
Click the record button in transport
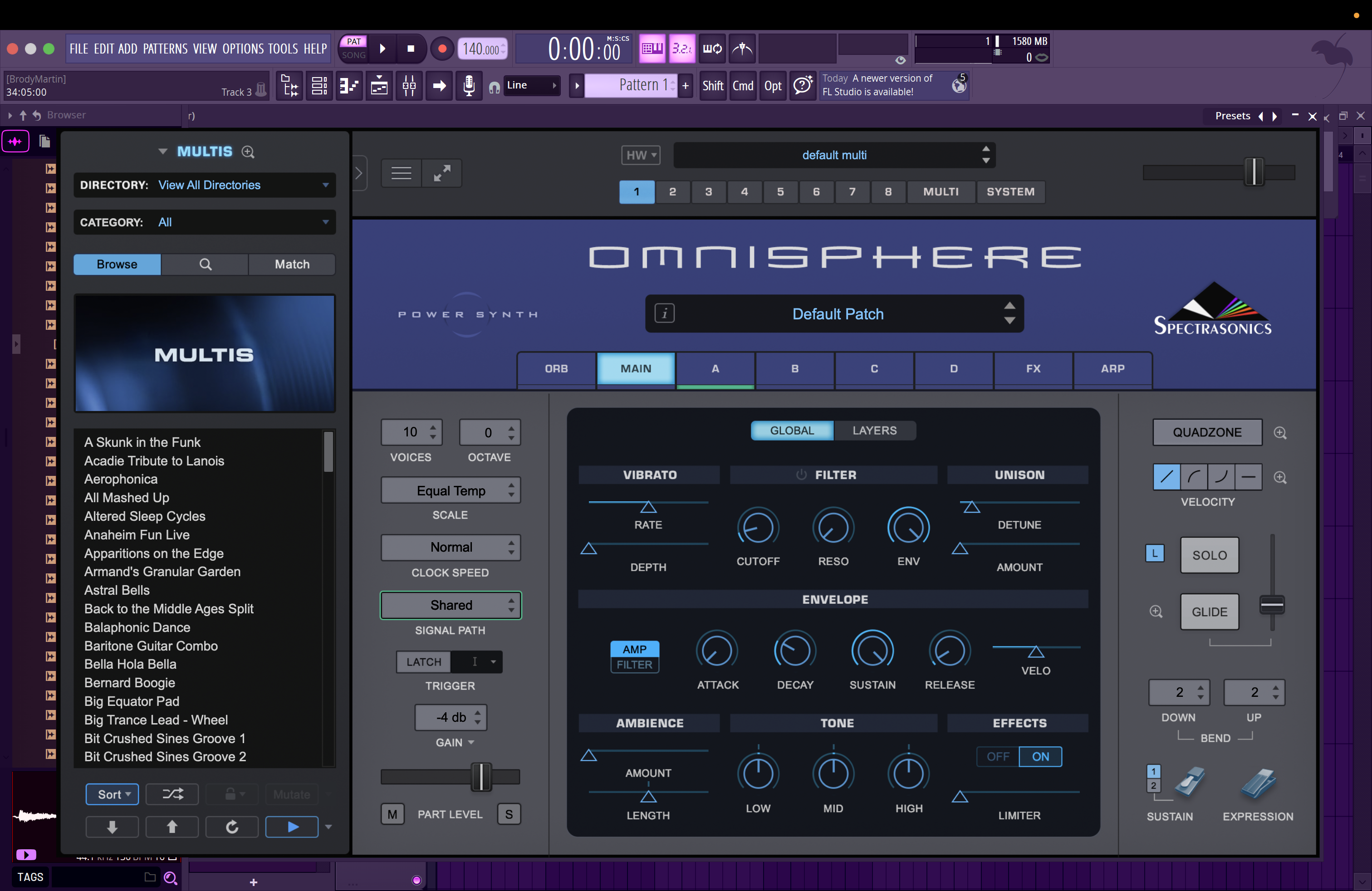pos(442,49)
